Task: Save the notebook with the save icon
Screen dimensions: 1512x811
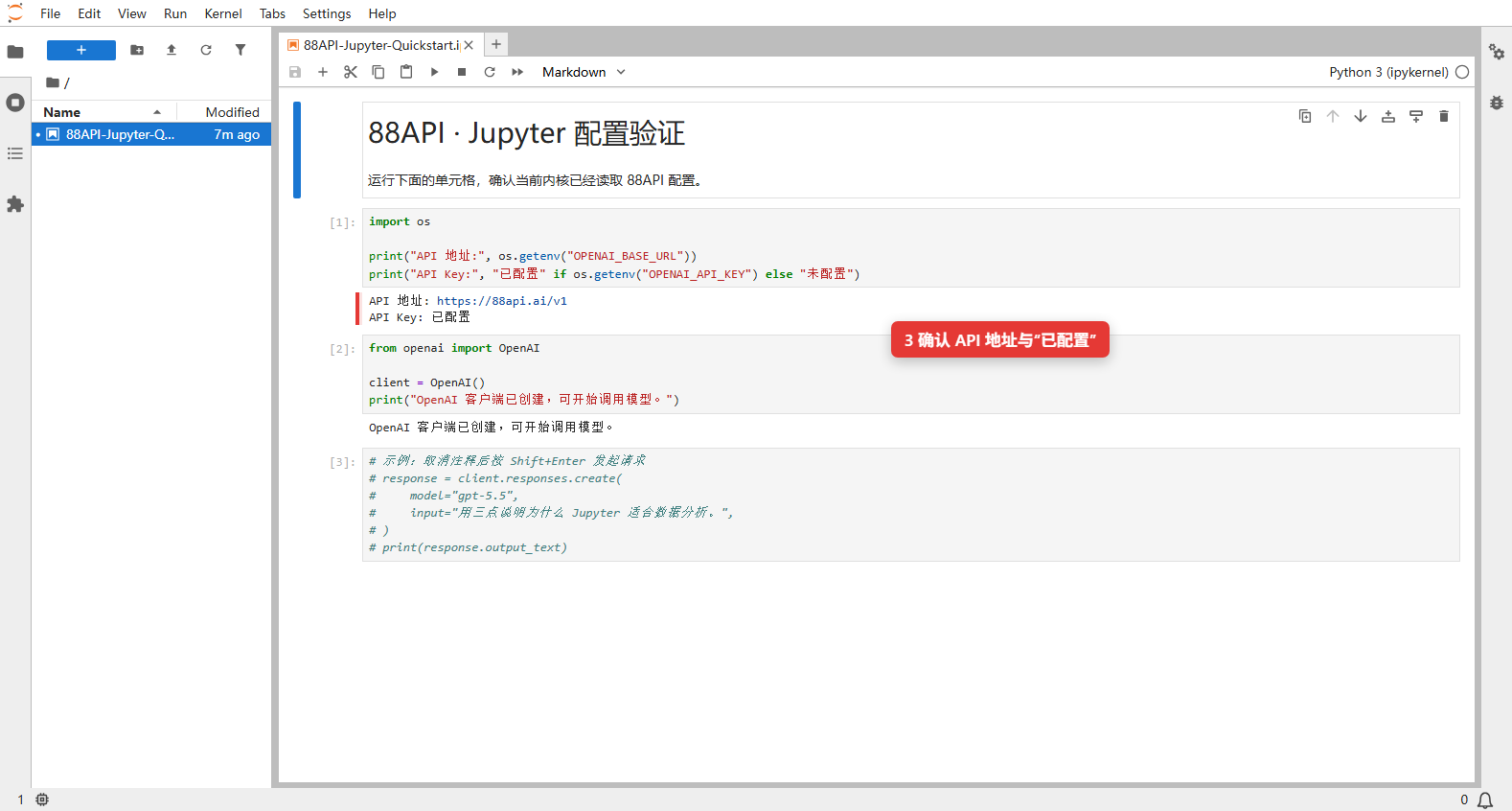Action: click(x=295, y=72)
